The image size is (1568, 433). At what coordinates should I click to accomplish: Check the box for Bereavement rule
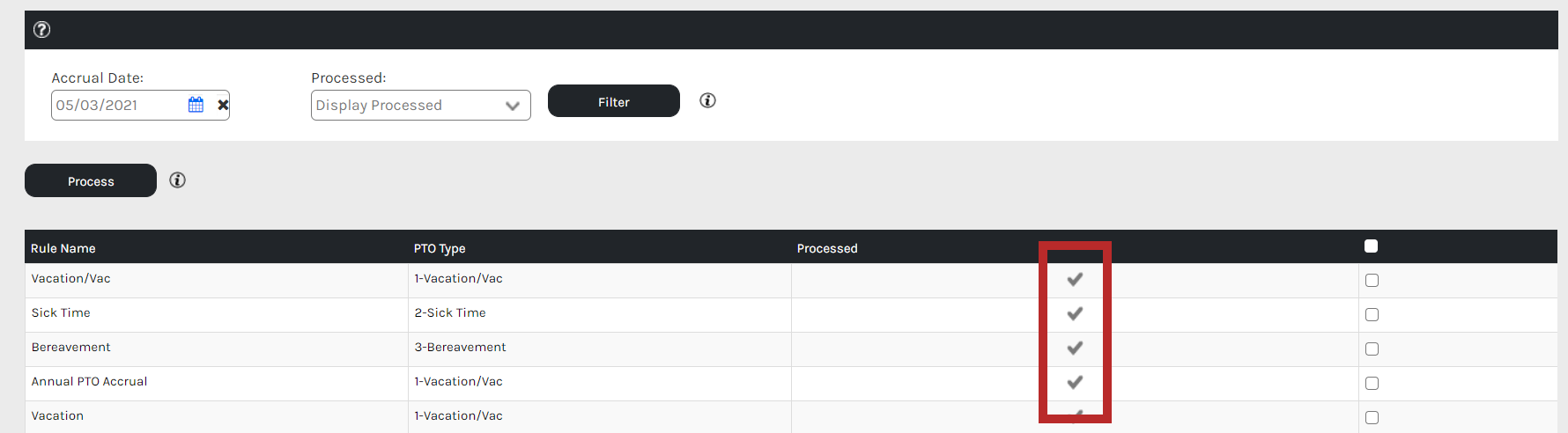point(1372,349)
